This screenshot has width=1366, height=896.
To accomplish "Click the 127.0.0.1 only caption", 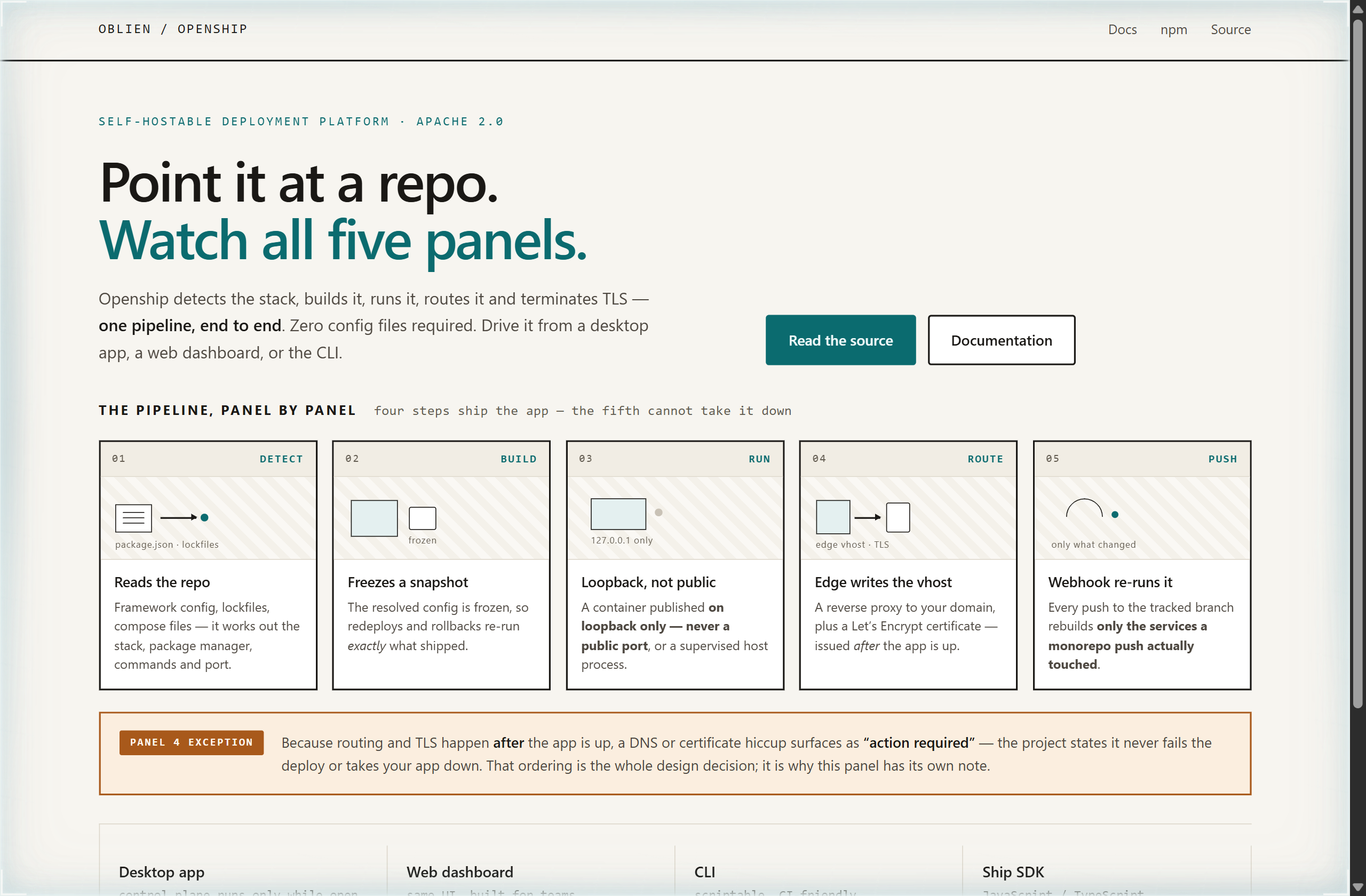I will tap(622, 540).
